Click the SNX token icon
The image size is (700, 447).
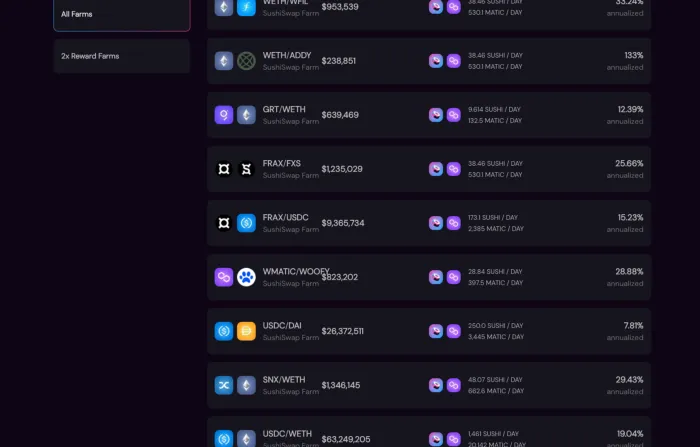(x=224, y=385)
